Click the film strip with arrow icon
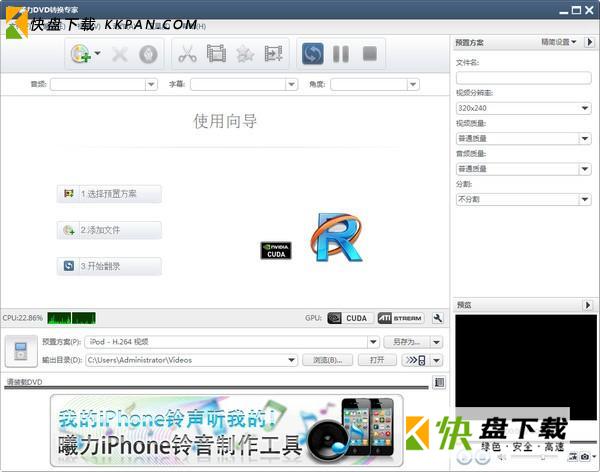The image size is (600, 472). click(x=274, y=54)
